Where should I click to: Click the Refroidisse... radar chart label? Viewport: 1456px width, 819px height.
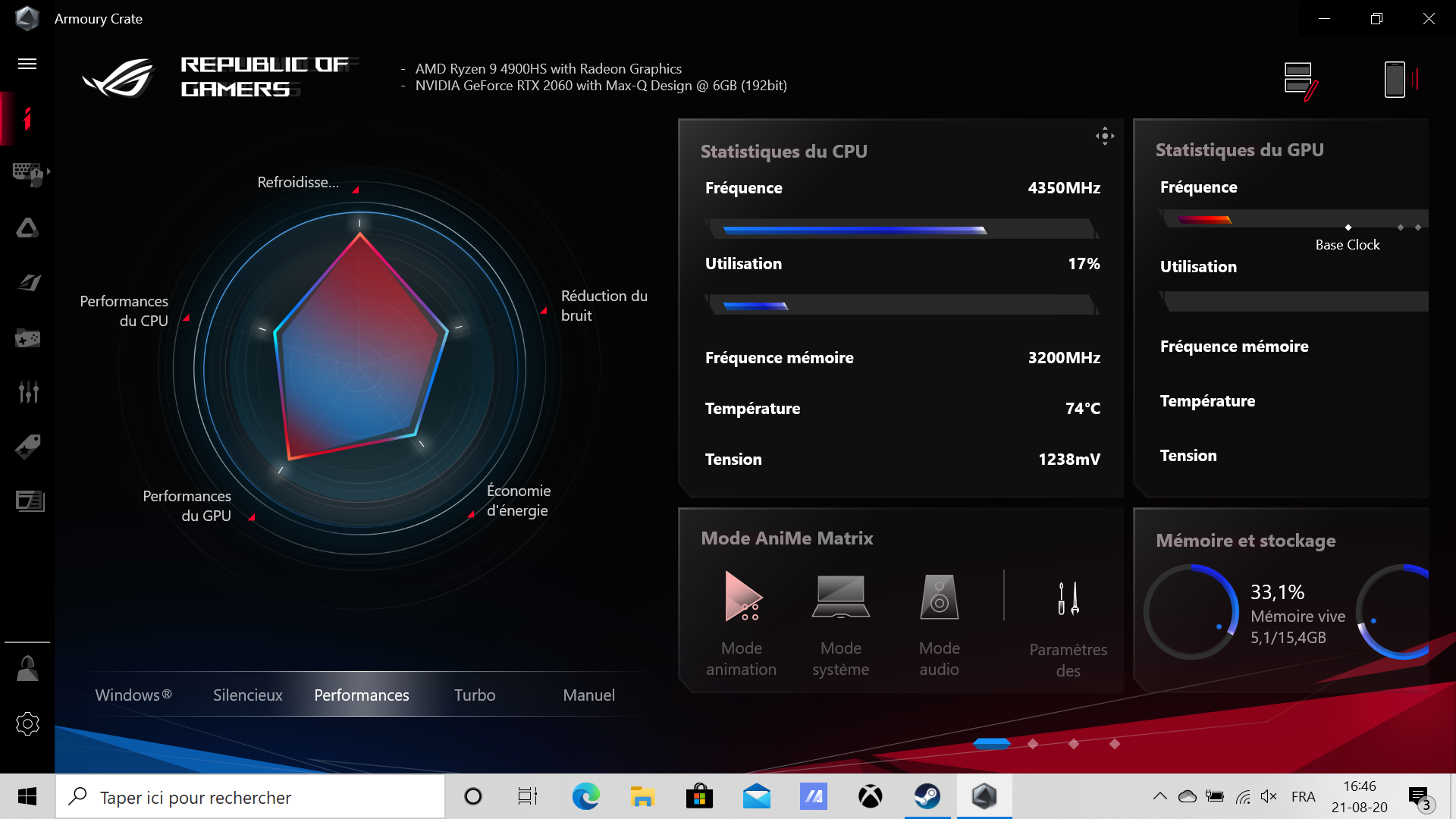click(x=298, y=182)
